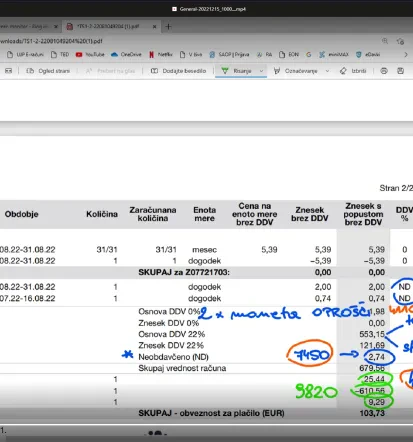Open the OneDrive bookmark
The image size is (413, 442).
click(x=126, y=54)
